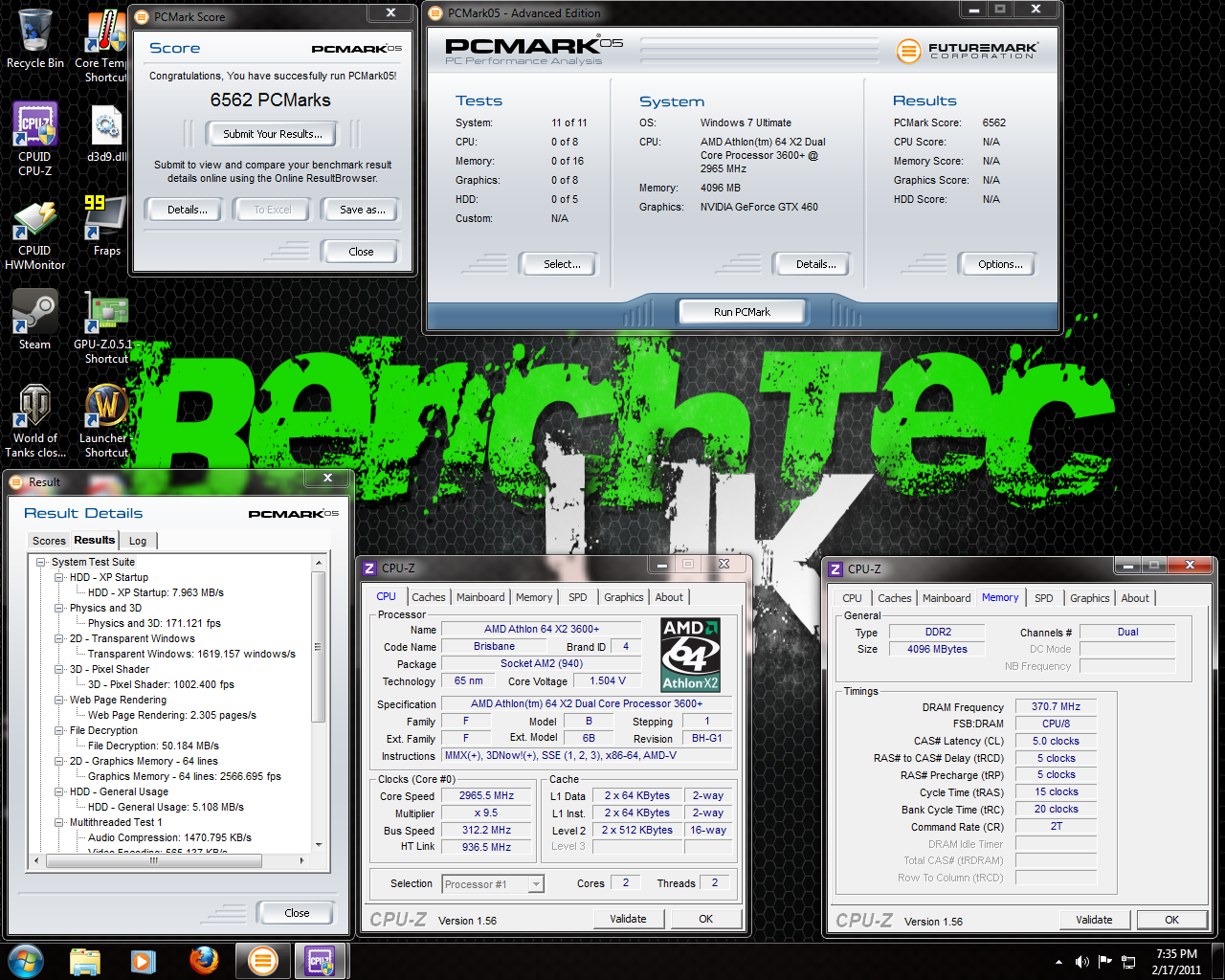Image resolution: width=1225 pixels, height=980 pixels.
Task: Click vertical scrollbar down arrow in results tree
Action: click(319, 845)
